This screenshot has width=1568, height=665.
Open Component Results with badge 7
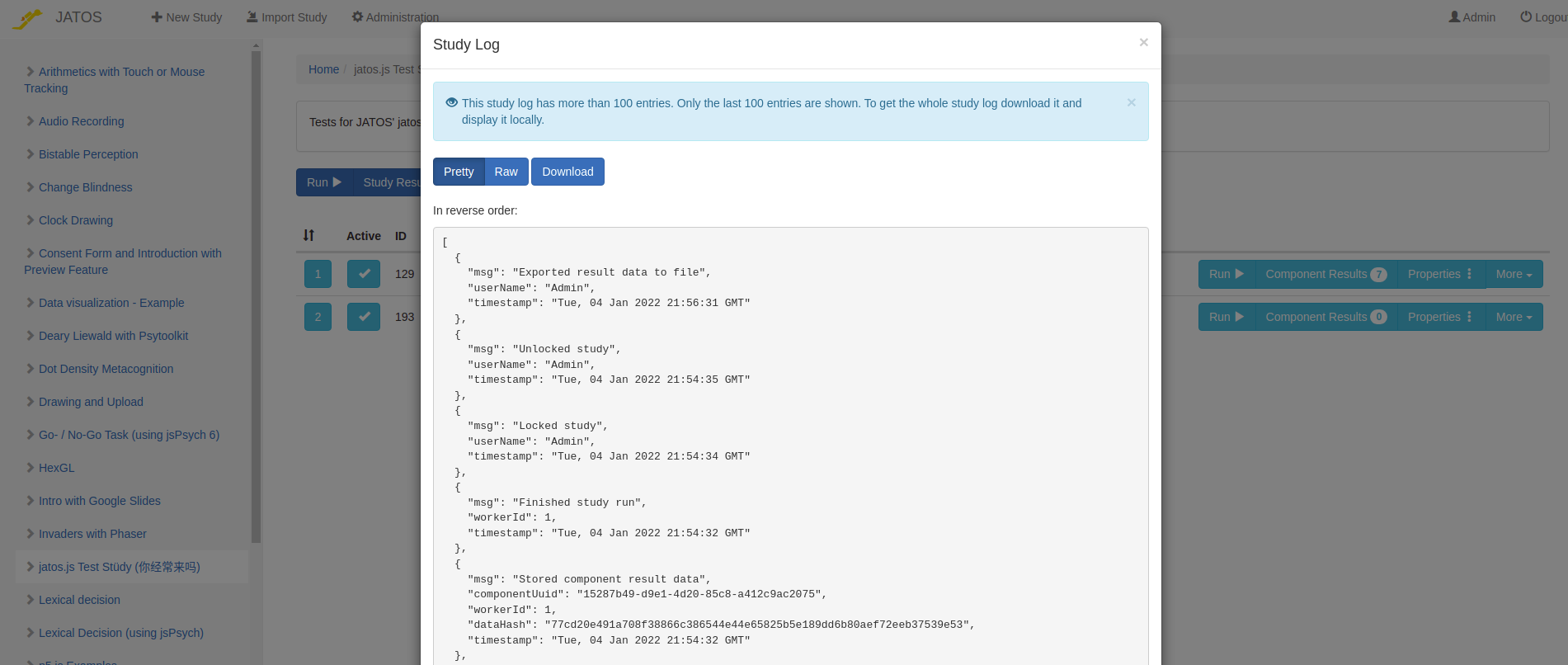click(x=1326, y=274)
